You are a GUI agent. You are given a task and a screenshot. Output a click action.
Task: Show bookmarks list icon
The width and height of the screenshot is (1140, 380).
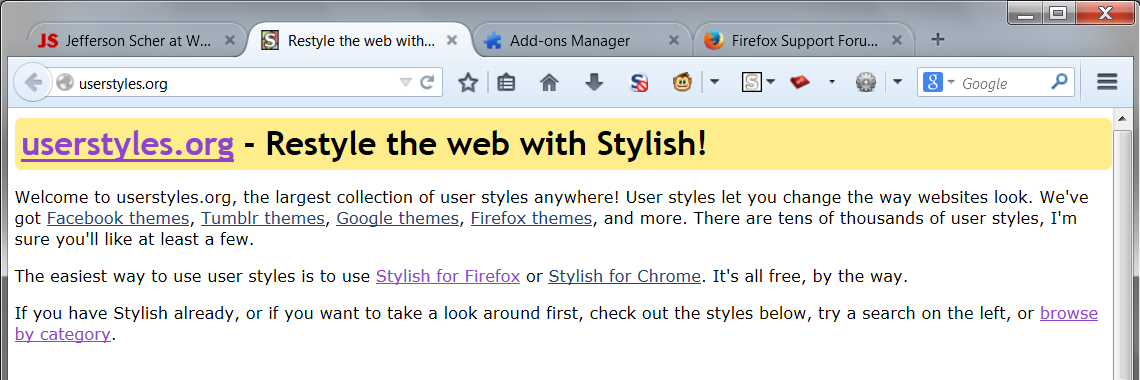pos(507,83)
